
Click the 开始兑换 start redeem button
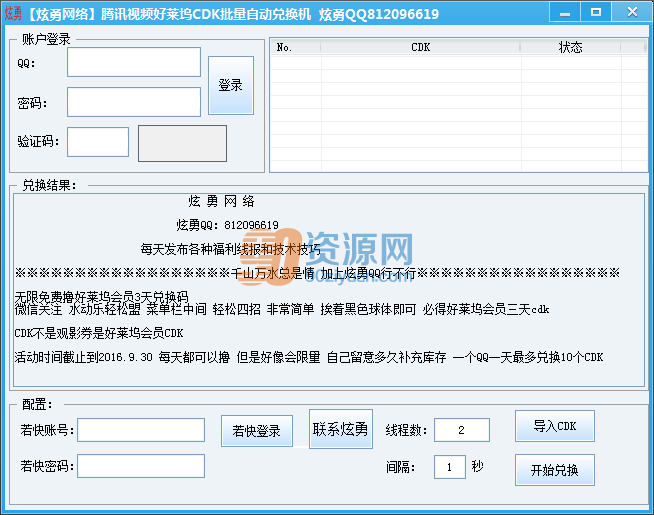pos(555,470)
